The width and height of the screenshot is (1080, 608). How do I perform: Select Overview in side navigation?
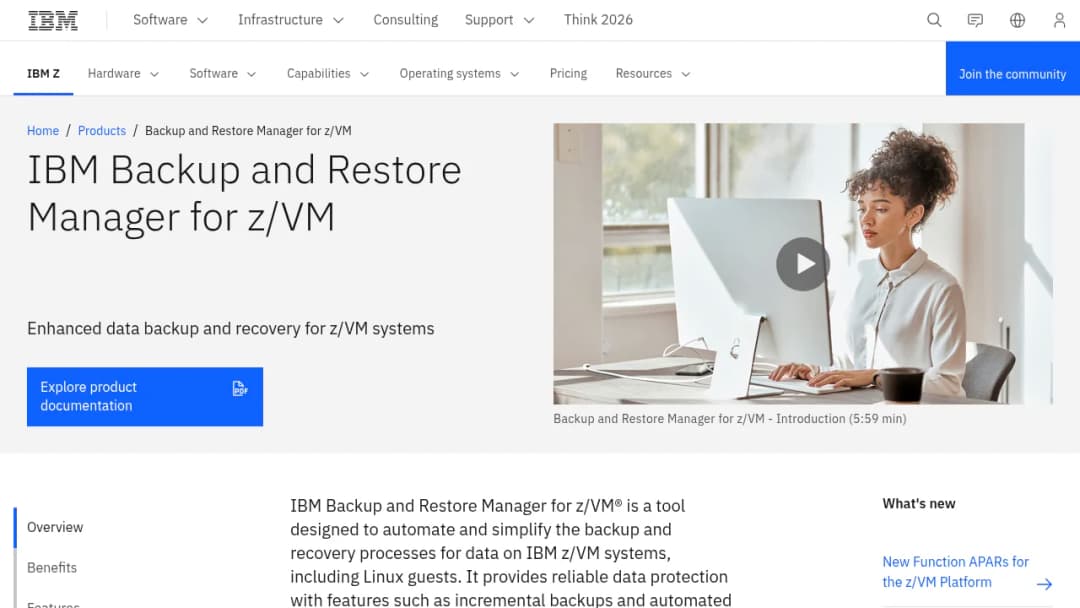55,527
